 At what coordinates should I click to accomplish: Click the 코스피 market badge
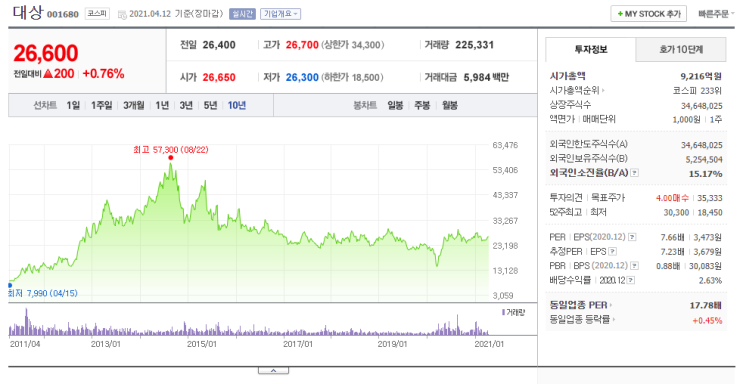click(97, 14)
